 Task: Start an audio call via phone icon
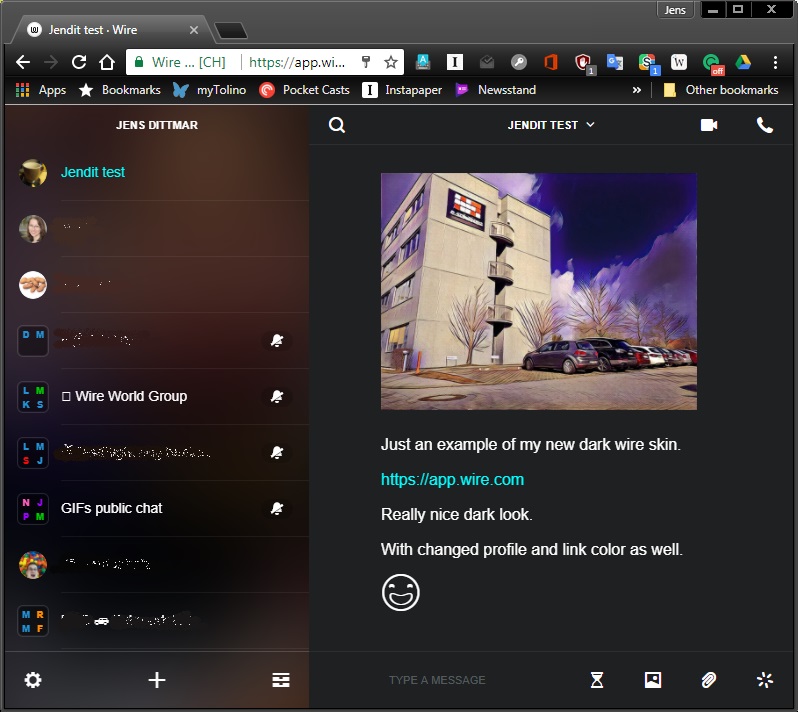pyautogui.click(x=764, y=125)
